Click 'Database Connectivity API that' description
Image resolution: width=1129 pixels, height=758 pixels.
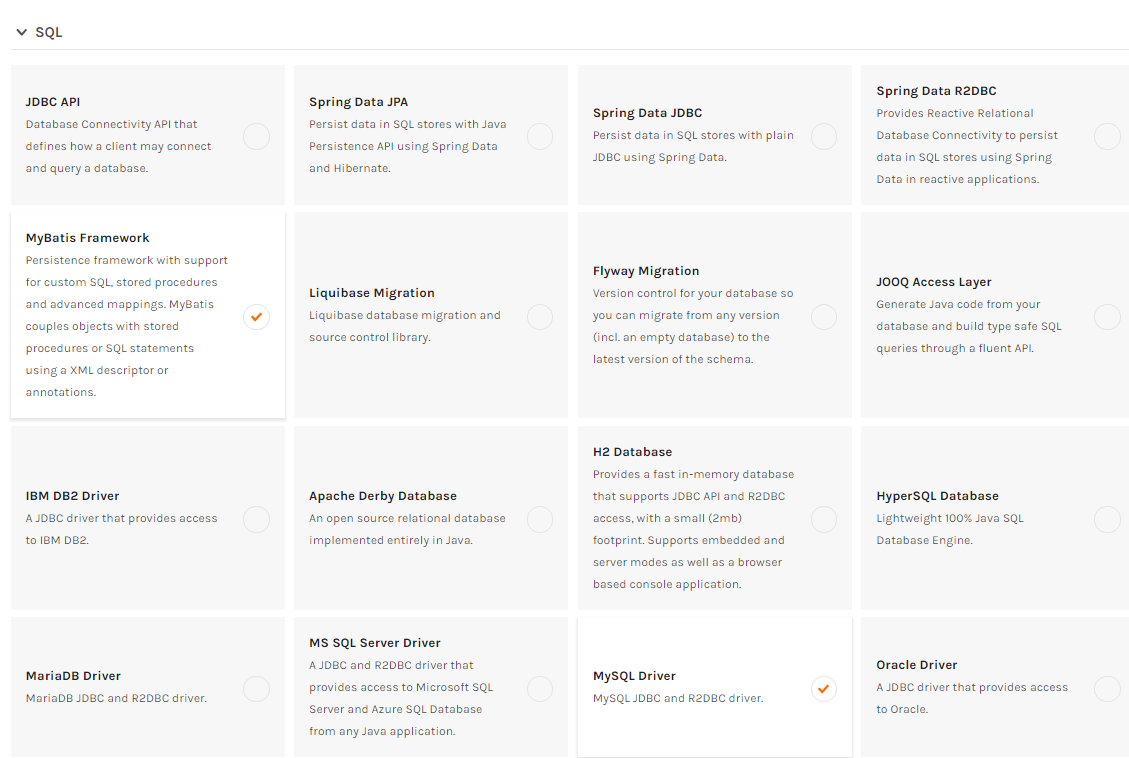click(112, 125)
